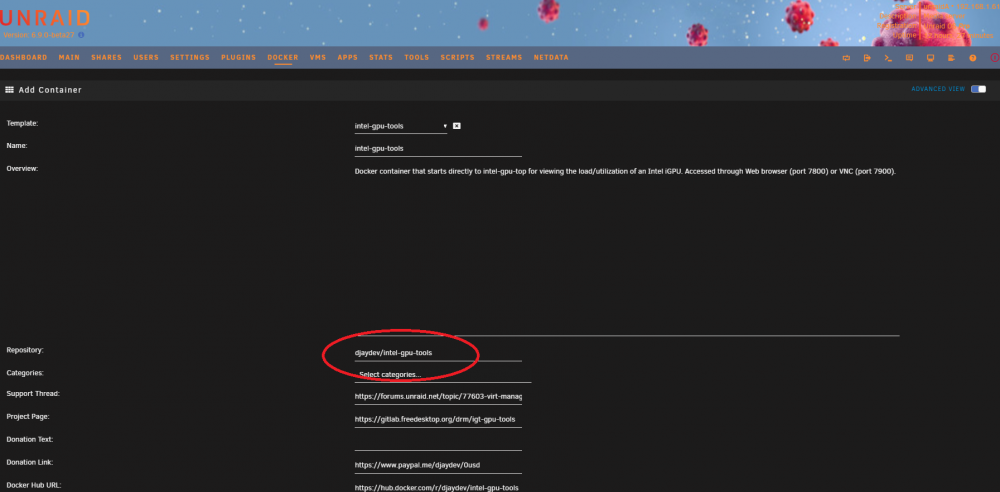Remove the template with the X icon
This screenshot has width=1000, height=492.
coord(457,126)
